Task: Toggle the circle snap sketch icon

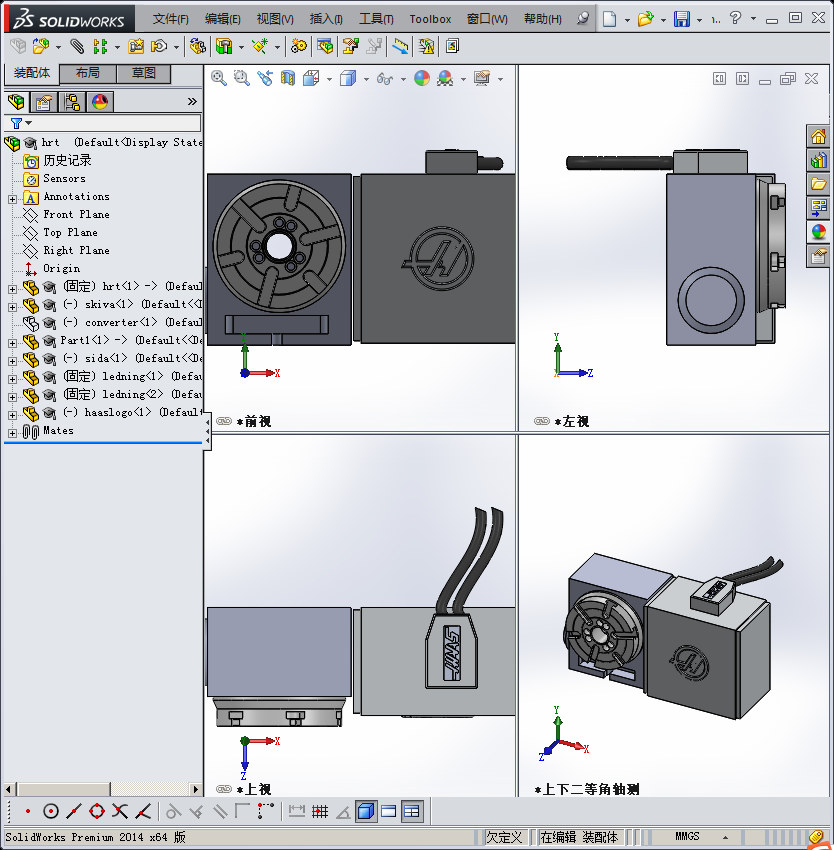Action: (51, 812)
